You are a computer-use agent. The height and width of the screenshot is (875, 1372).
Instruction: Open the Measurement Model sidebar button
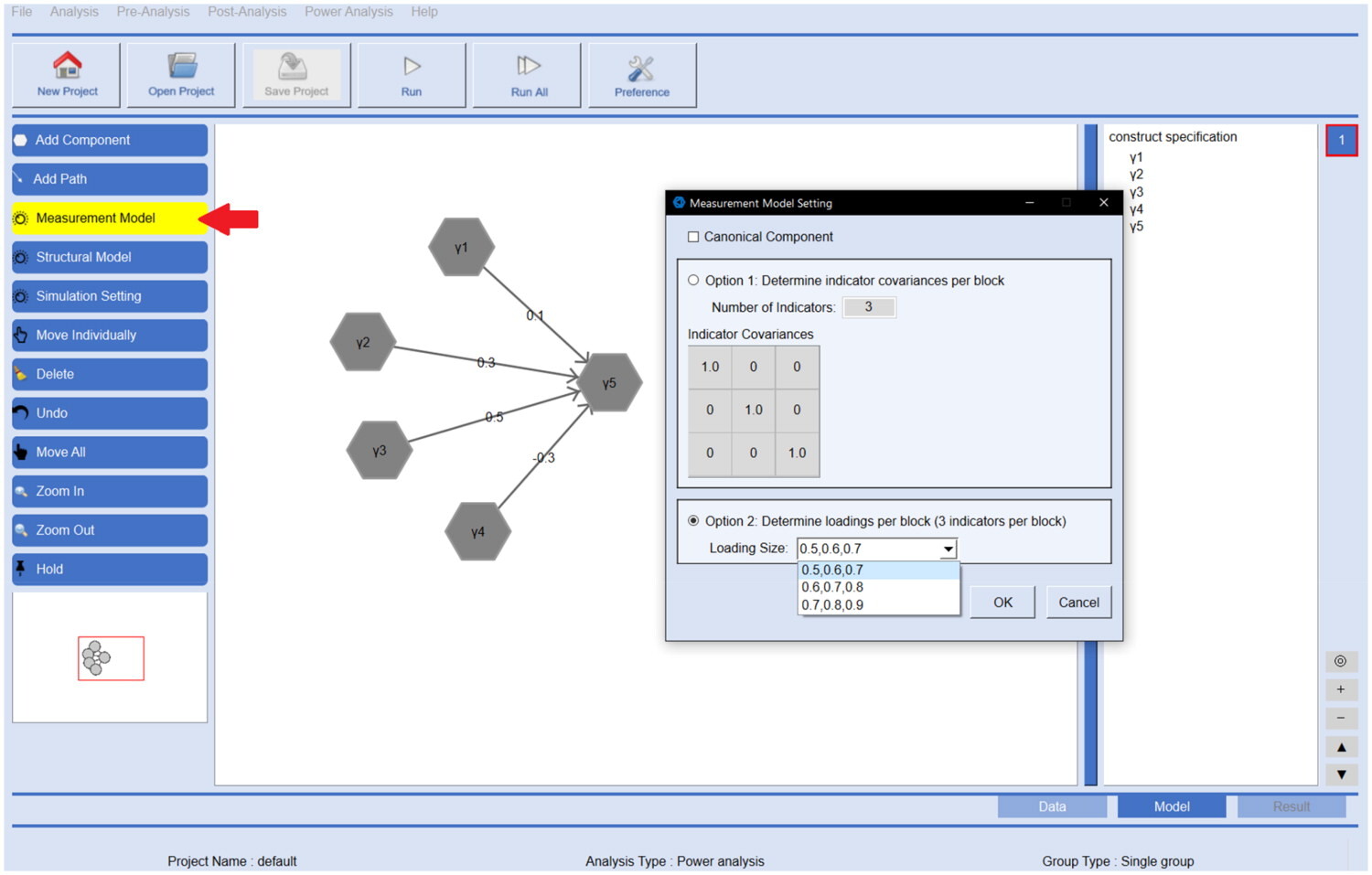tap(110, 218)
